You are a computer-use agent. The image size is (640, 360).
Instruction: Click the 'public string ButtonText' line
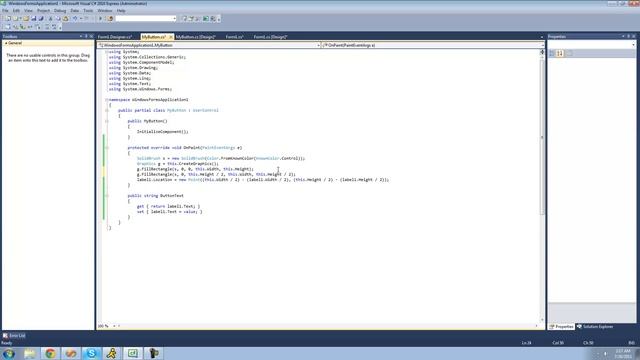[156, 196]
